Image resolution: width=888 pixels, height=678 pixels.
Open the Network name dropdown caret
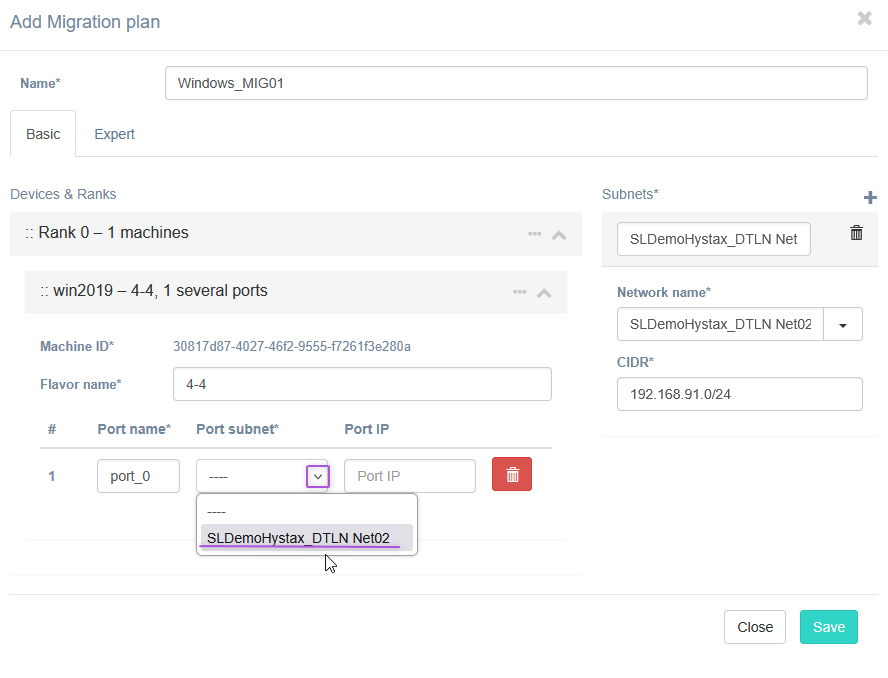pos(842,325)
